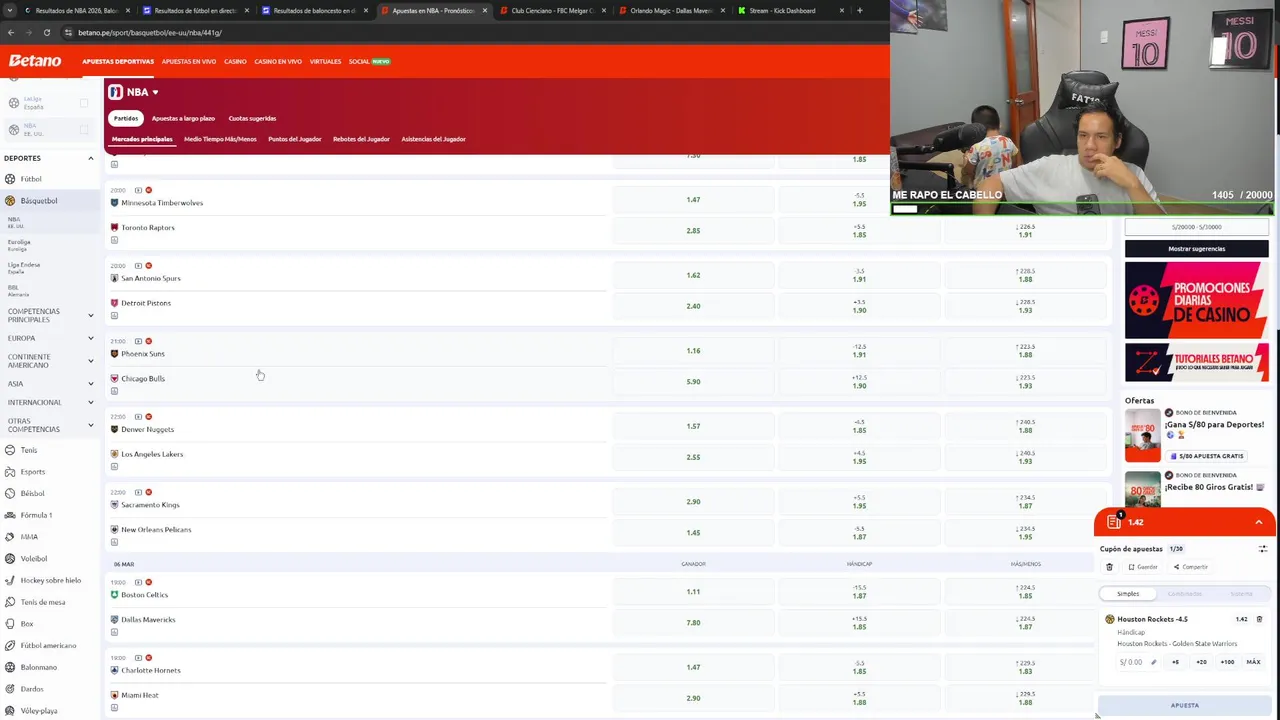
Task: Expand CONTINENTE AMERICANO section
Action: click(x=90, y=361)
